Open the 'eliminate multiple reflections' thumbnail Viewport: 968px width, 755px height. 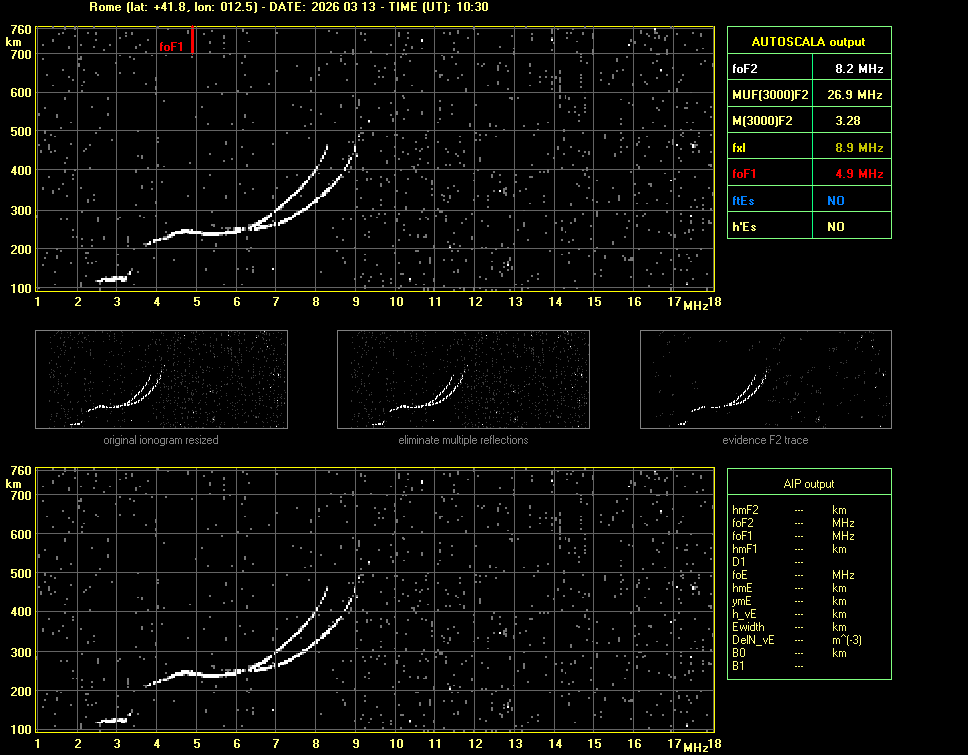tap(463, 379)
